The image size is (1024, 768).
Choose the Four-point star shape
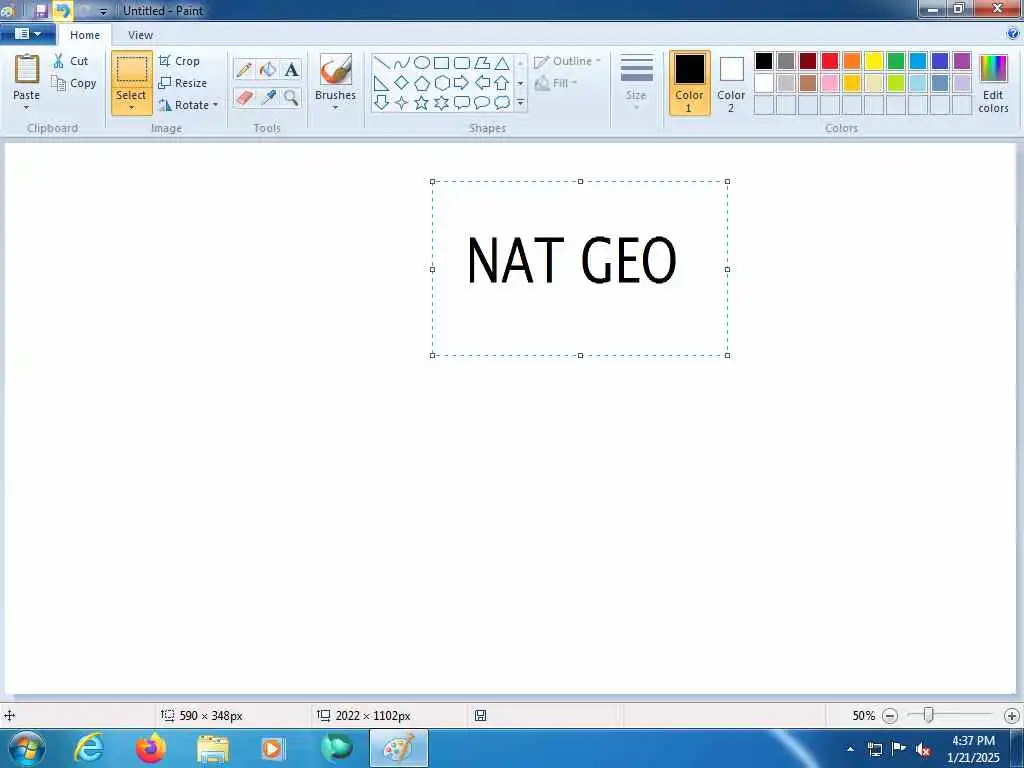tap(402, 103)
